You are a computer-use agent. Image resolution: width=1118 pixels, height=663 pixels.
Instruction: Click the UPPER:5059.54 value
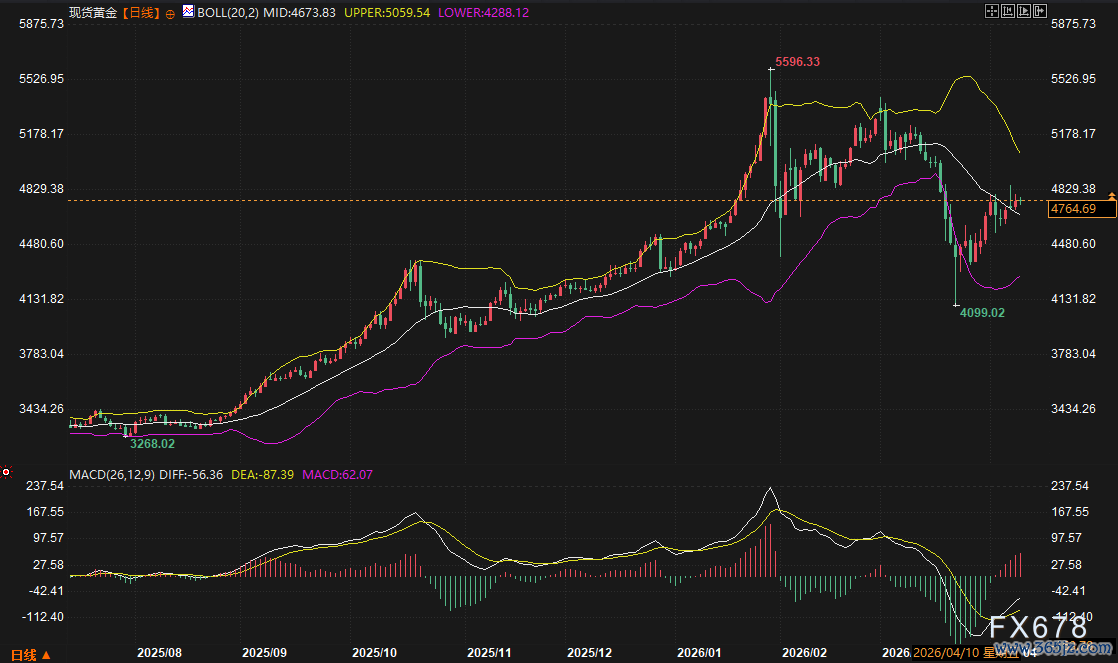coord(387,12)
